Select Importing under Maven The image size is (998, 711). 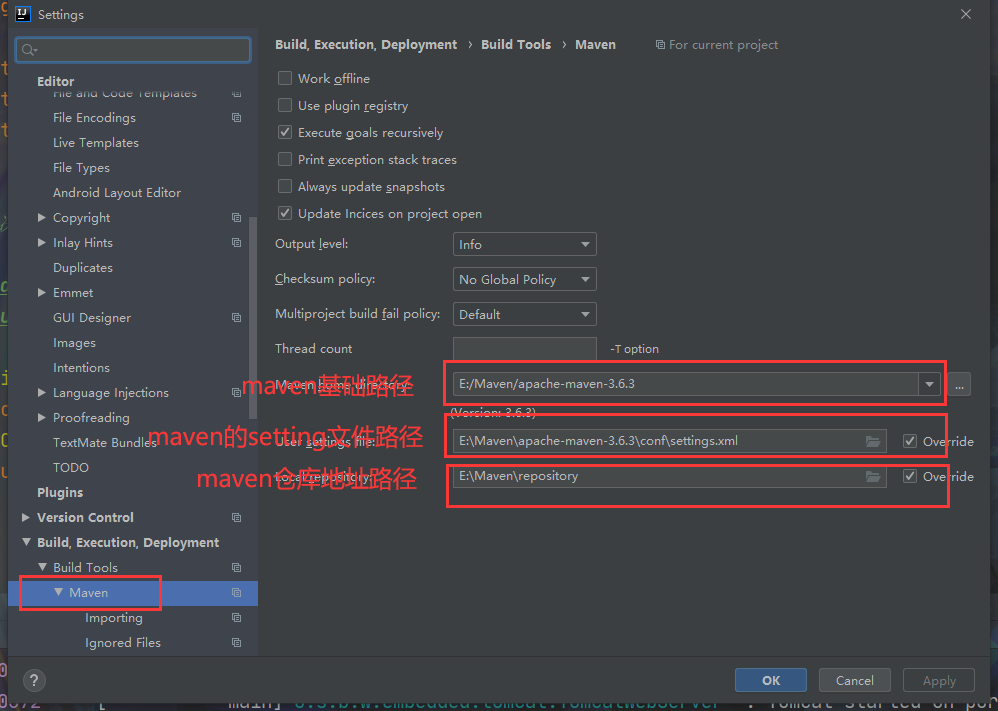[114, 618]
